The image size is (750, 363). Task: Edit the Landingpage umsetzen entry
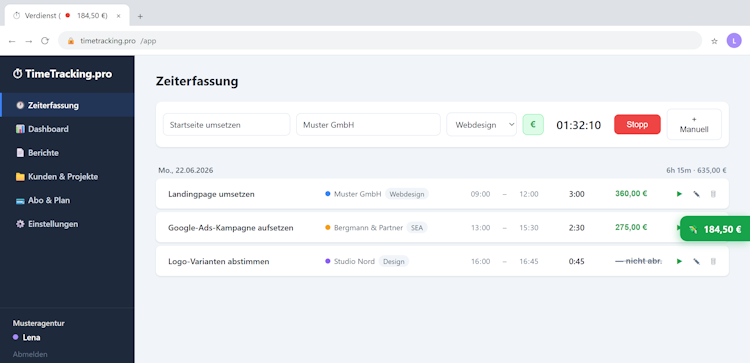pos(696,194)
